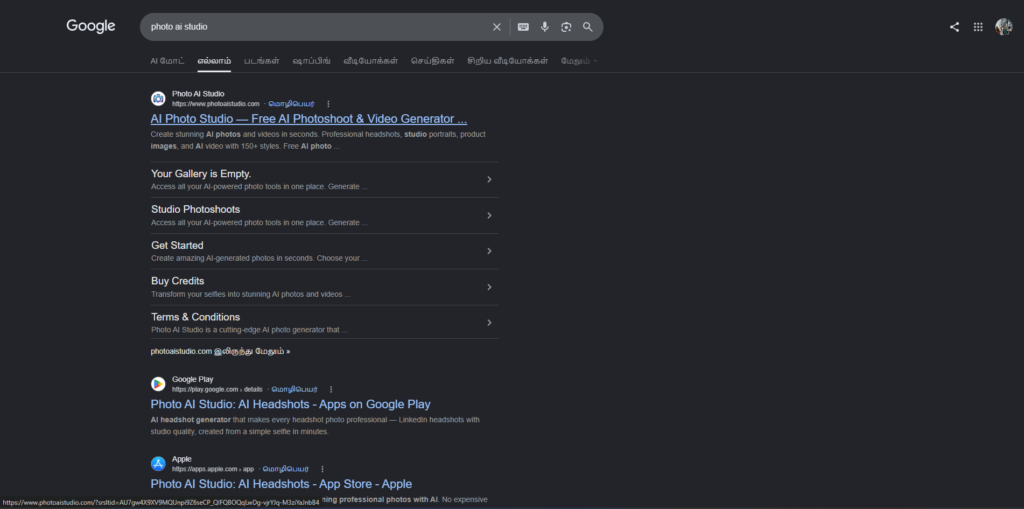The width and height of the screenshot is (1024, 509).
Task: Click 'Transform your selfies into stunning' description
Action: tap(251, 295)
